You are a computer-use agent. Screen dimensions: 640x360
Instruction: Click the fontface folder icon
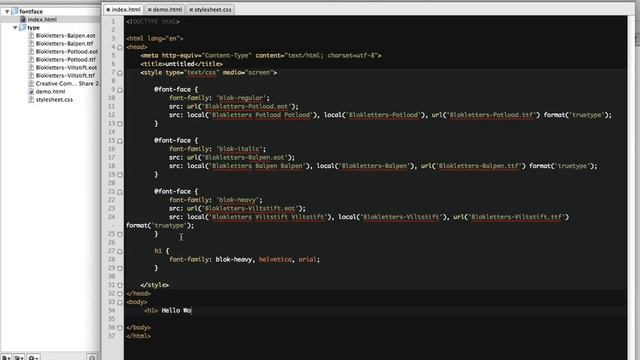[15, 11]
